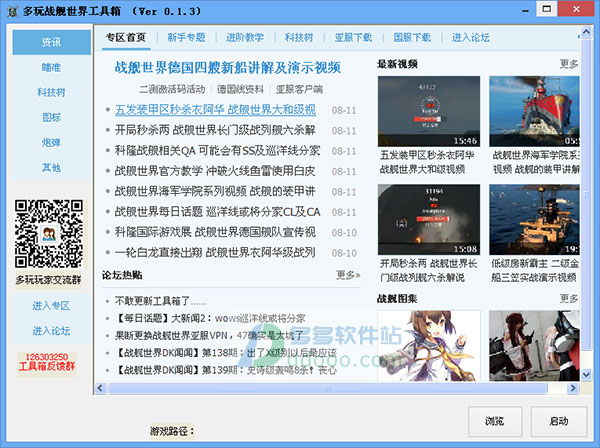Viewport: 600px width, 448px height.
Task: Open news 战舰世界海军学院系列视频 战舰的装甲讲
Action: pyautogui.click(x=215, y=191)
